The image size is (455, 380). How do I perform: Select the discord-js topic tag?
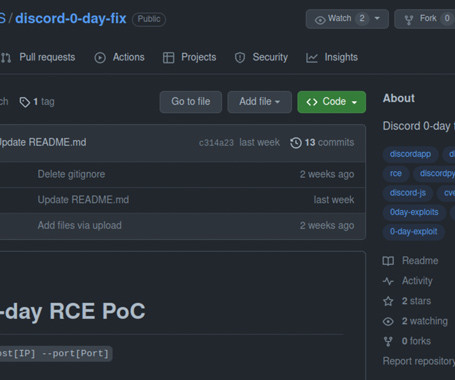(x=408, y=193)
